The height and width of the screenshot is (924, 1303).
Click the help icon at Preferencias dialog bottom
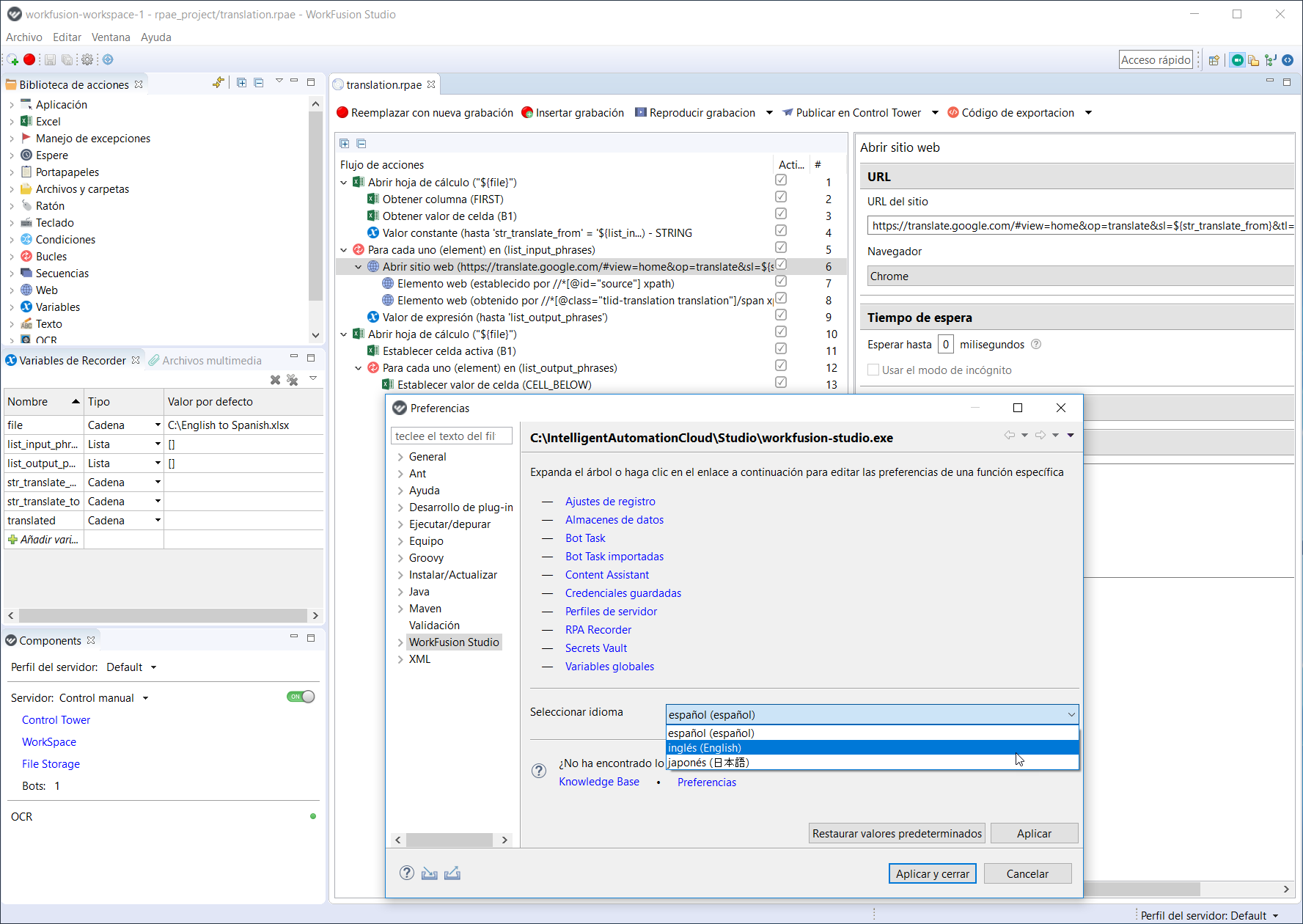407,873
